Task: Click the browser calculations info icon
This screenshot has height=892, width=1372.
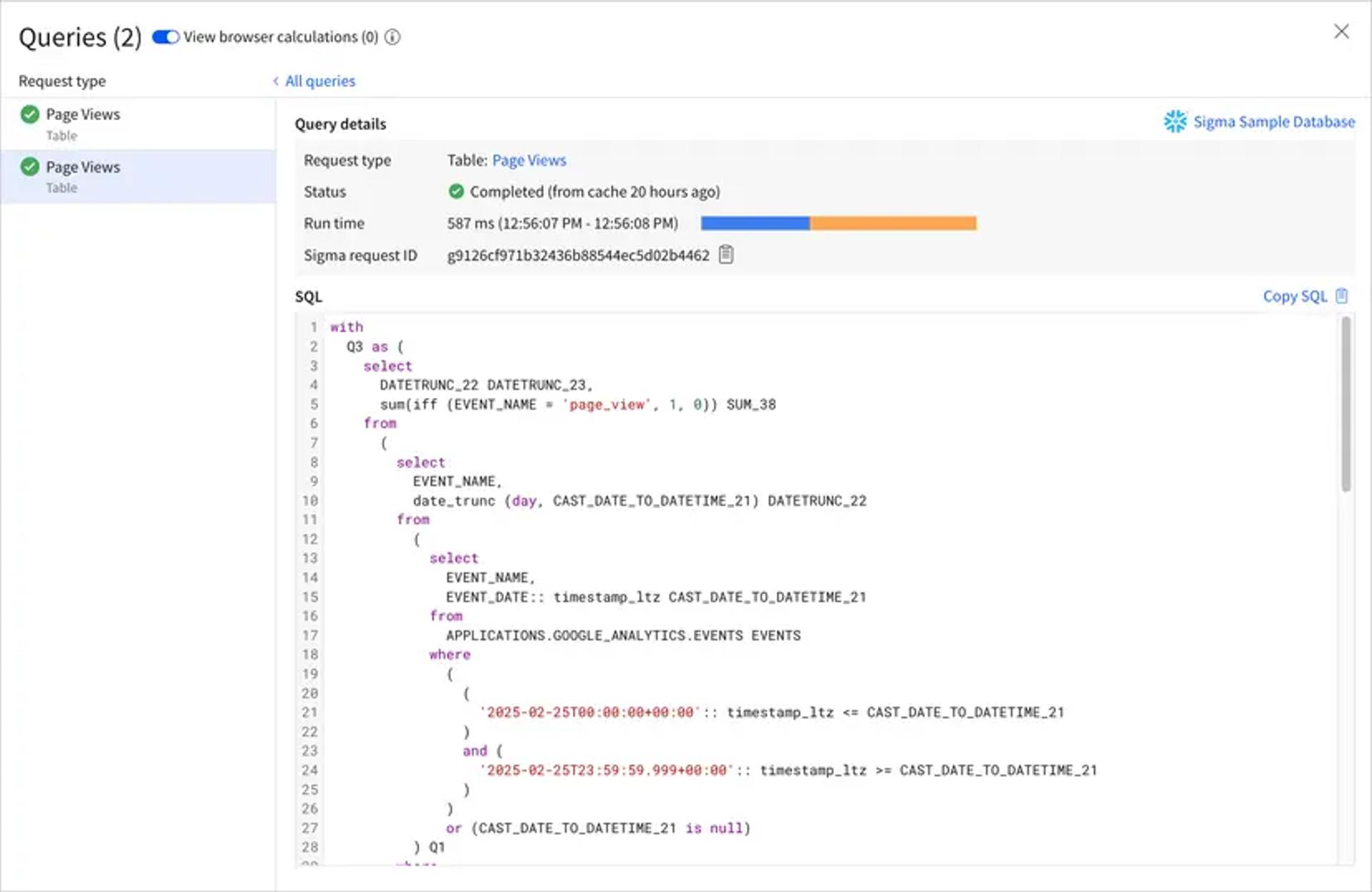Action: click(392, 37)
